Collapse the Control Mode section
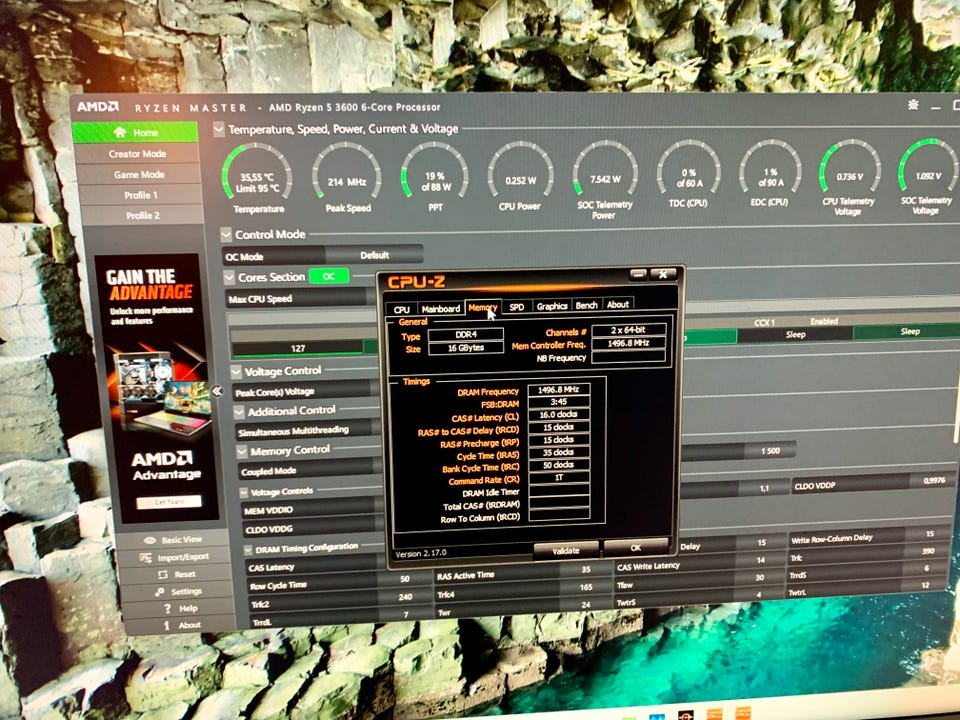The height and width of the screenshot is (720, 960). (226, 234)
